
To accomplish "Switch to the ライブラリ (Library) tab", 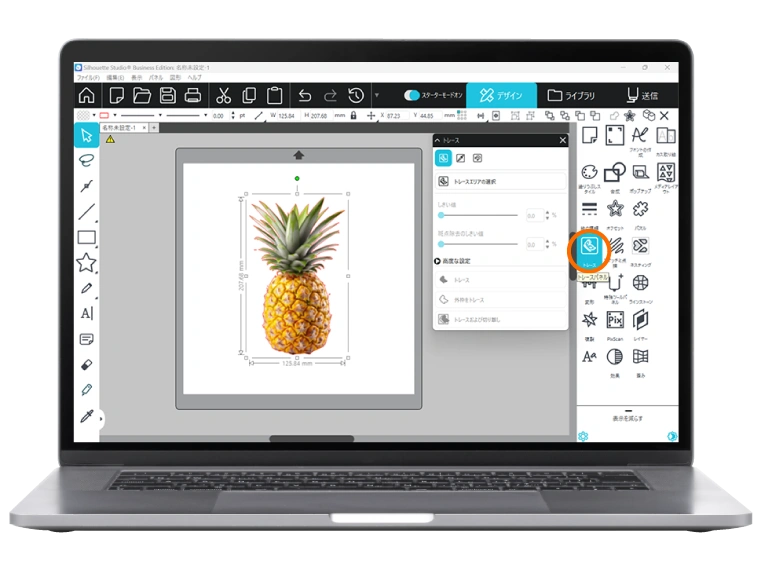I will coord(571,96).
